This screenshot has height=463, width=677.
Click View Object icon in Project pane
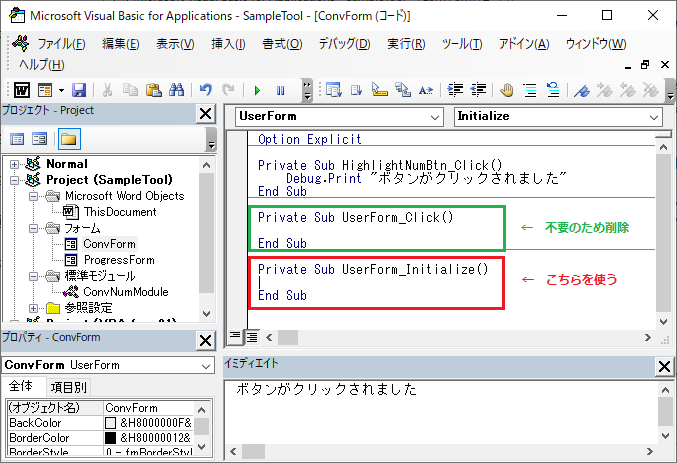[40, 139]
